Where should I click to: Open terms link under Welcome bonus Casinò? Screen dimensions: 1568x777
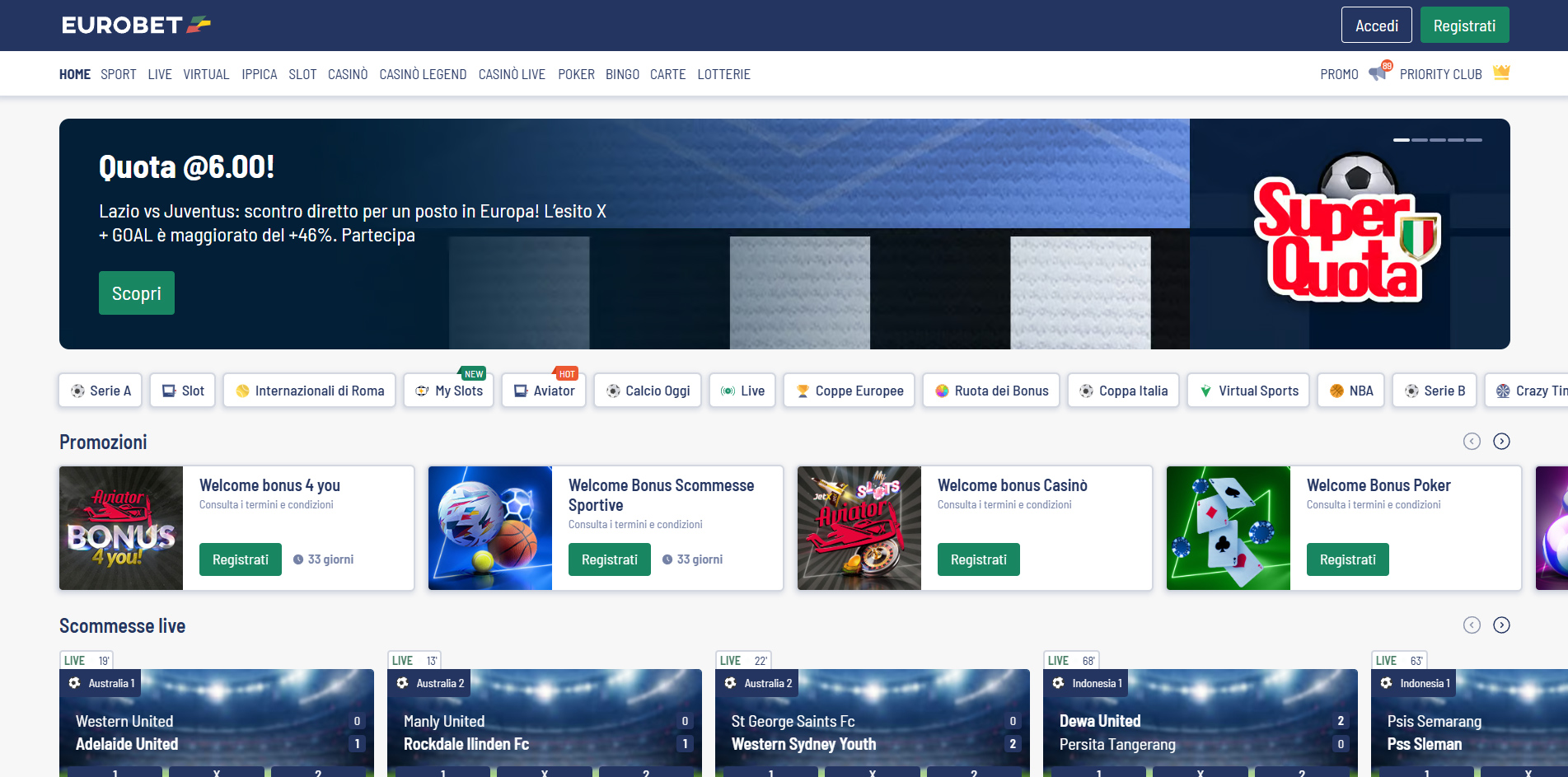1004,505
